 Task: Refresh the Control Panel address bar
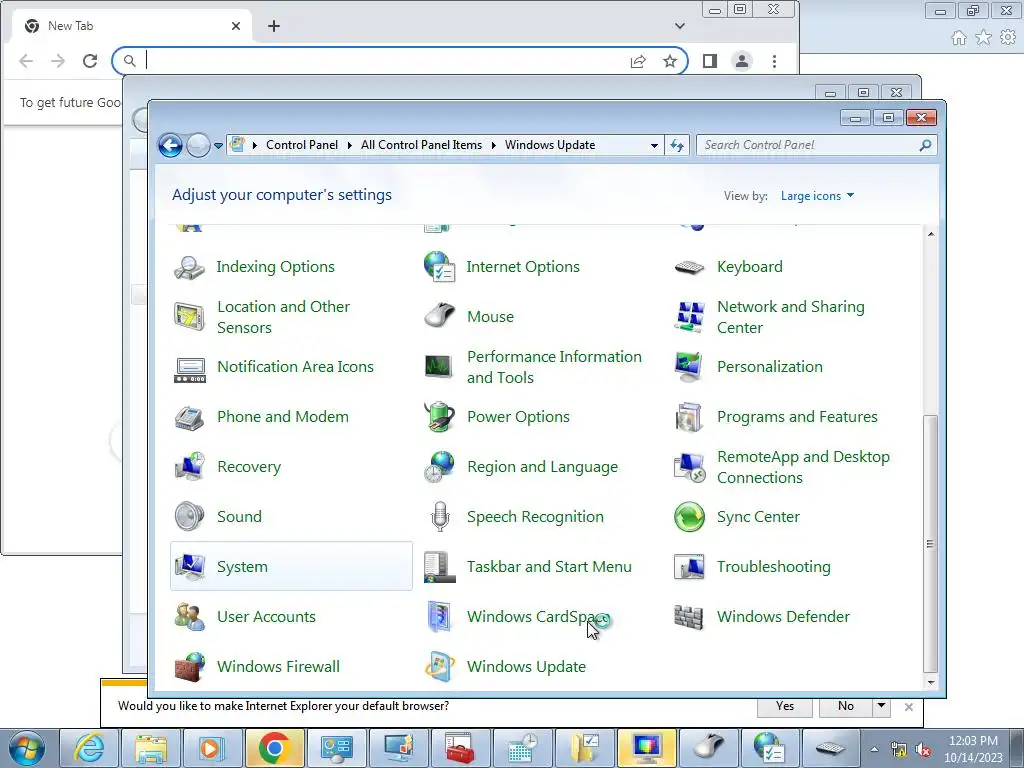[x=677, y=145]
